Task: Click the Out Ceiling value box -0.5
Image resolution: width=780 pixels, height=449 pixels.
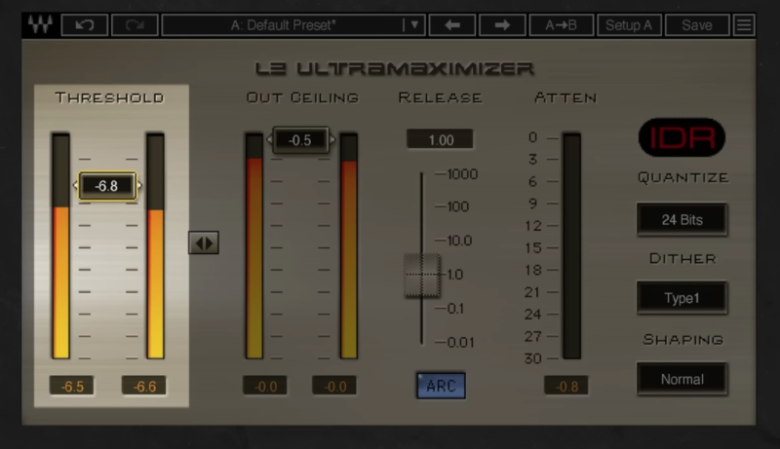Action: click(x=300, y=140)
